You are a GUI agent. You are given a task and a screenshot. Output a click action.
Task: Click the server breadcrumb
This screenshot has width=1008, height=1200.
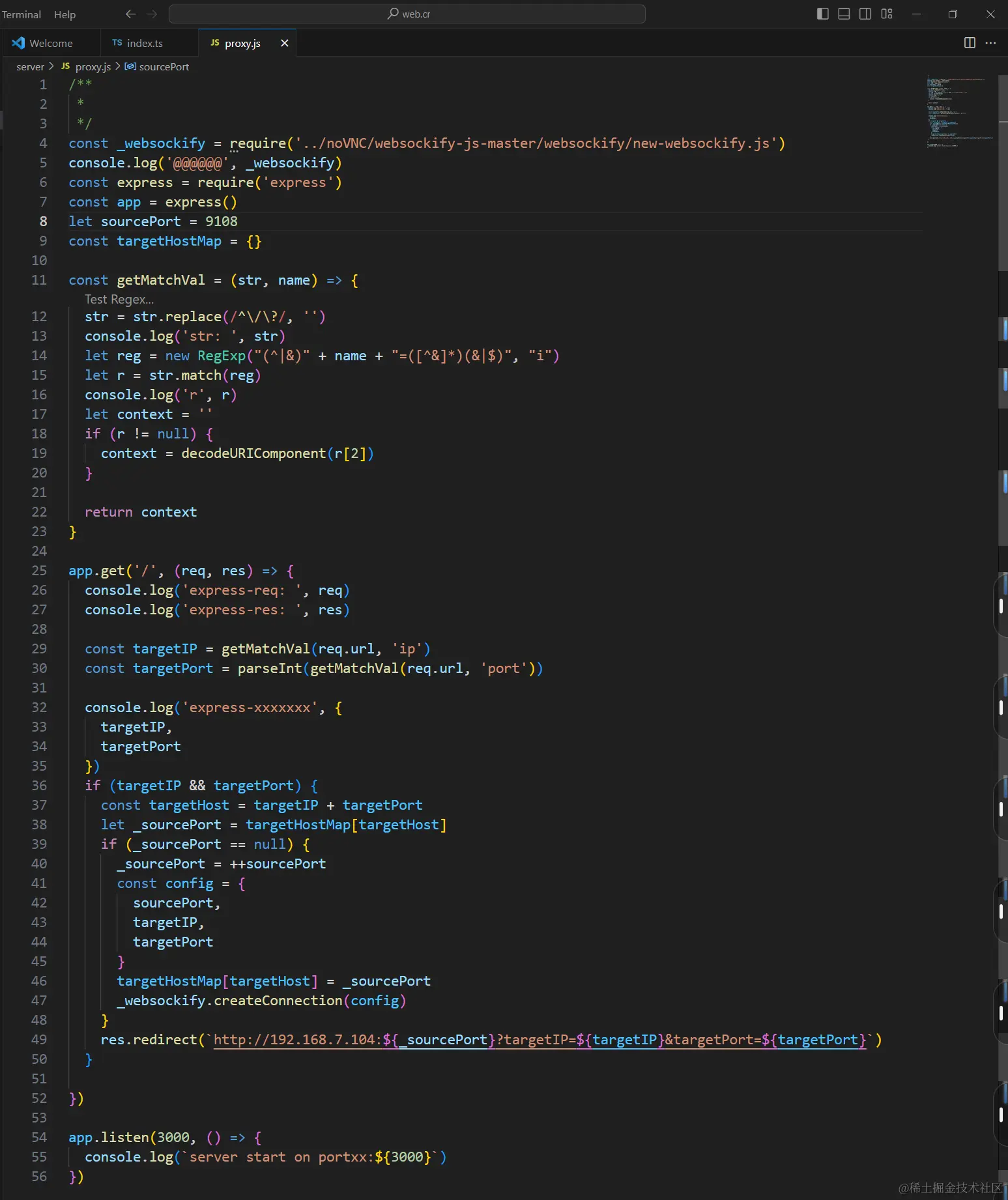30,66
